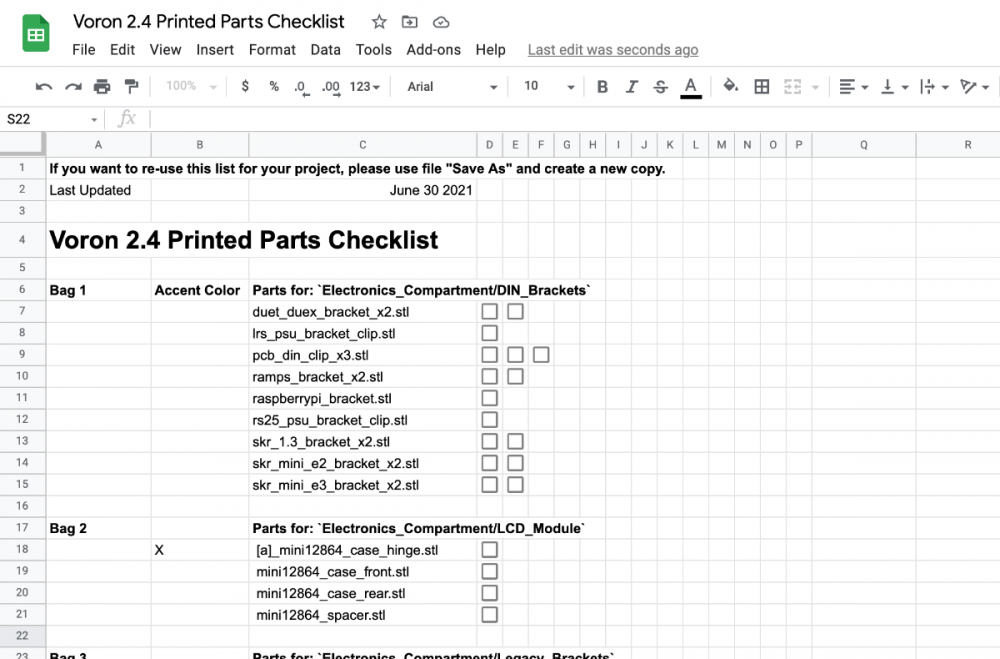Click into the formula bar input
The image size is (1000, 659).
point(574,119)
